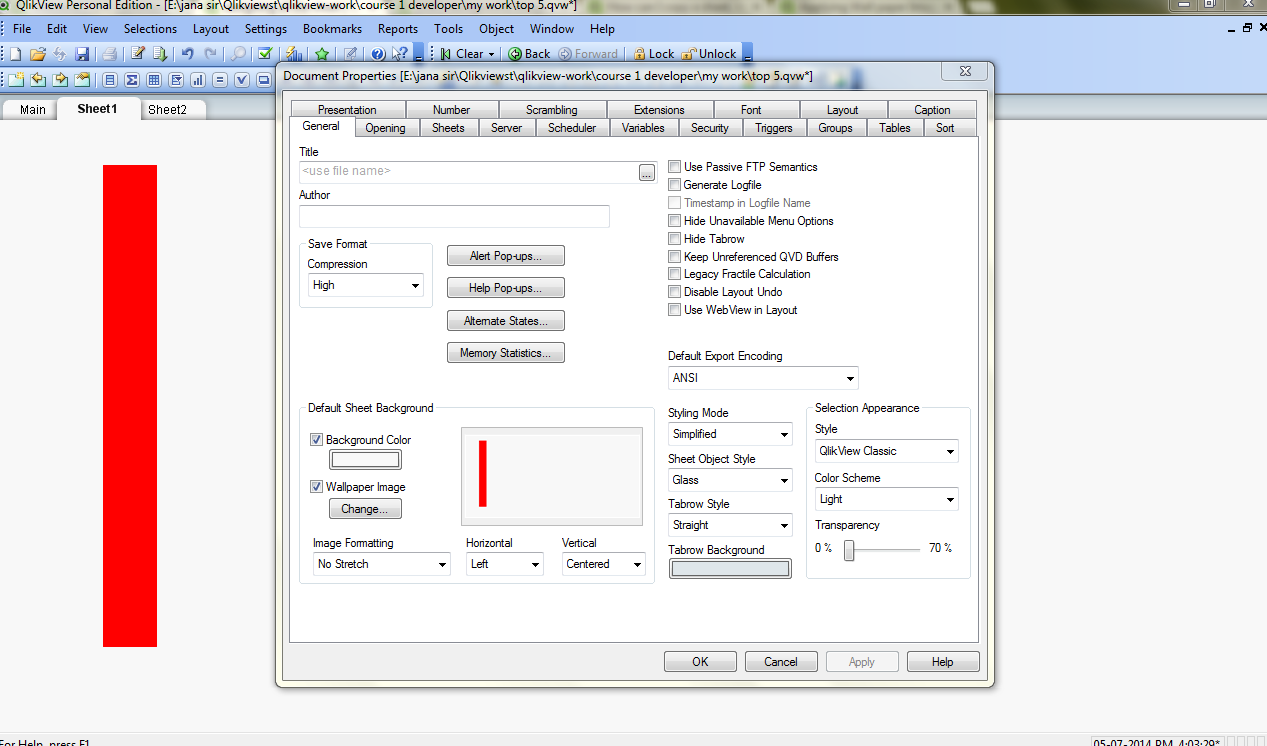This screenshot has height=746, width=1267.
Task: Open the Compression dropdown
Action: (x=366, y=286)
